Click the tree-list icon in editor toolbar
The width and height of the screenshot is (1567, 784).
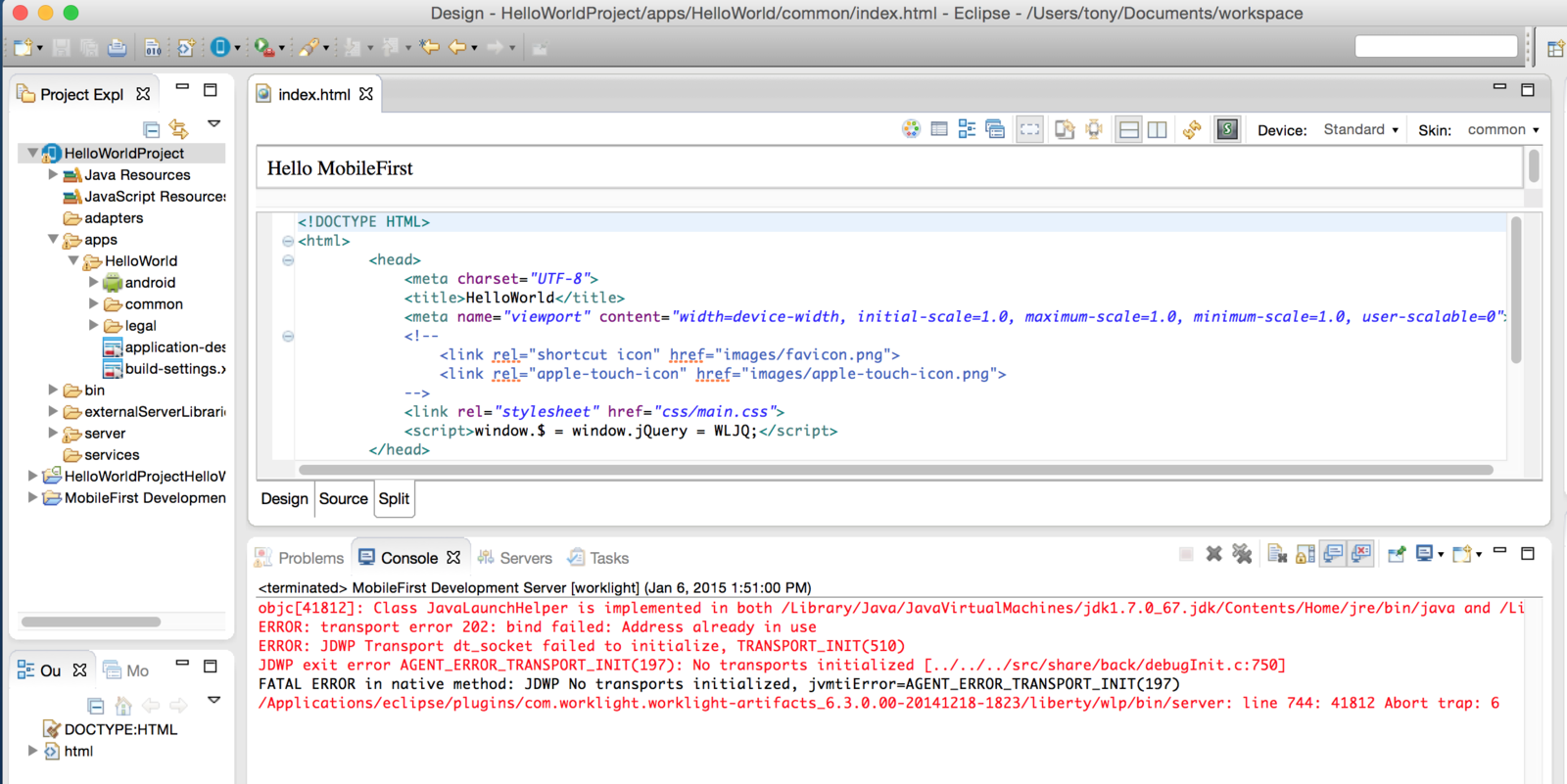pyautogui.click(x=967, y=129)
